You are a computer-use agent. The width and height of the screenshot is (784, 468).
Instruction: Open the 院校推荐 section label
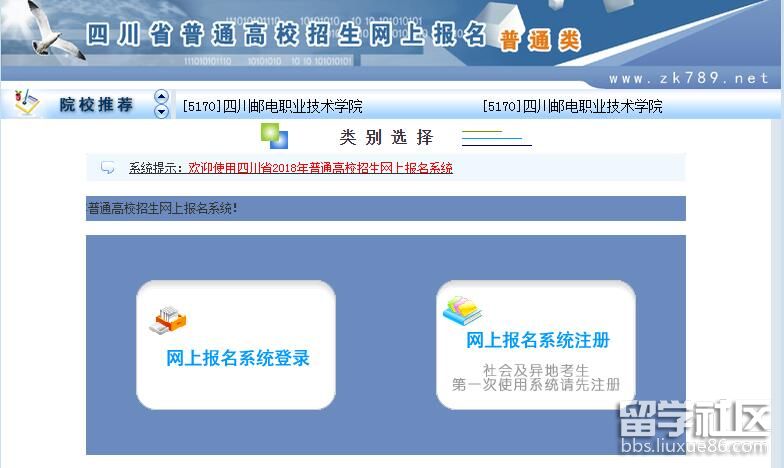[x=96, y=105]
